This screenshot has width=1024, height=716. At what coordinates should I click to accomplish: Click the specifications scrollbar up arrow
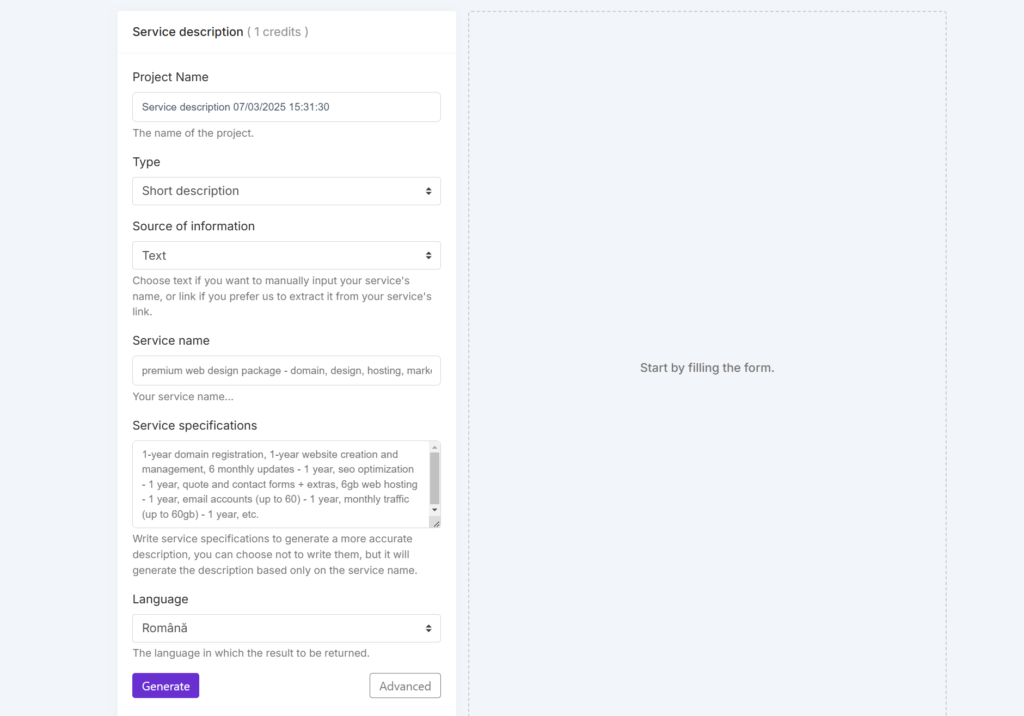point(434,447)
